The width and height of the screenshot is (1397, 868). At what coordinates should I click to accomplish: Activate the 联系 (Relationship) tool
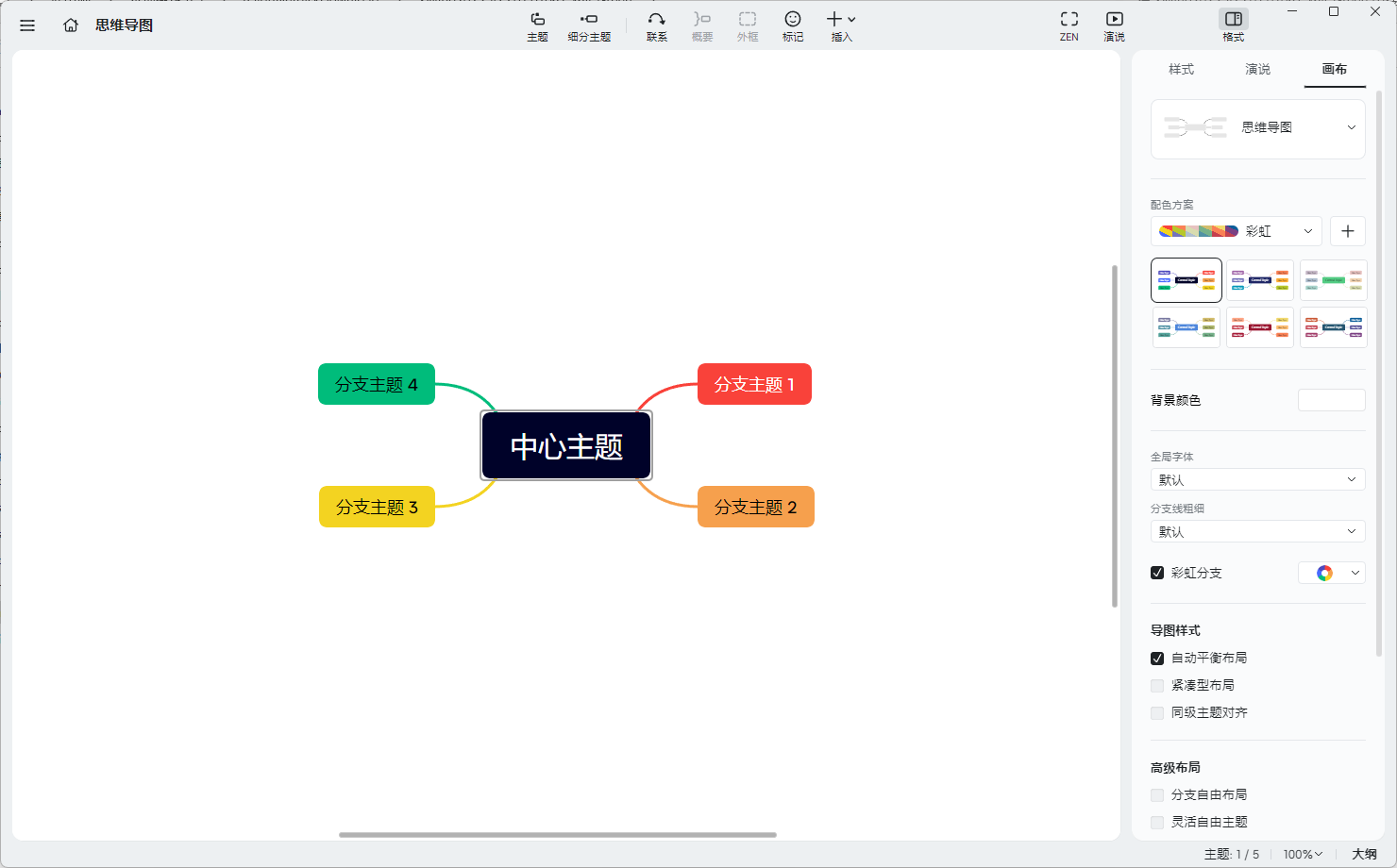tap(656, 25)
